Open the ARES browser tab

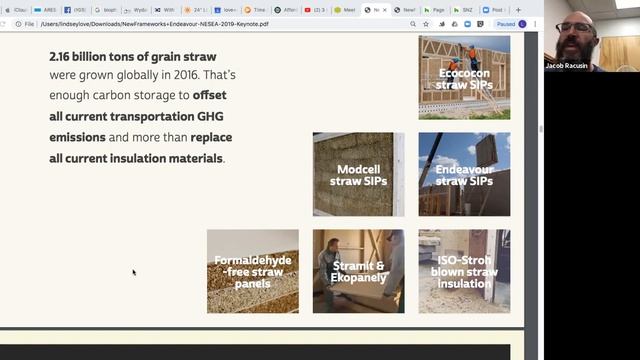pyautogui.click(x=45, y=10)
